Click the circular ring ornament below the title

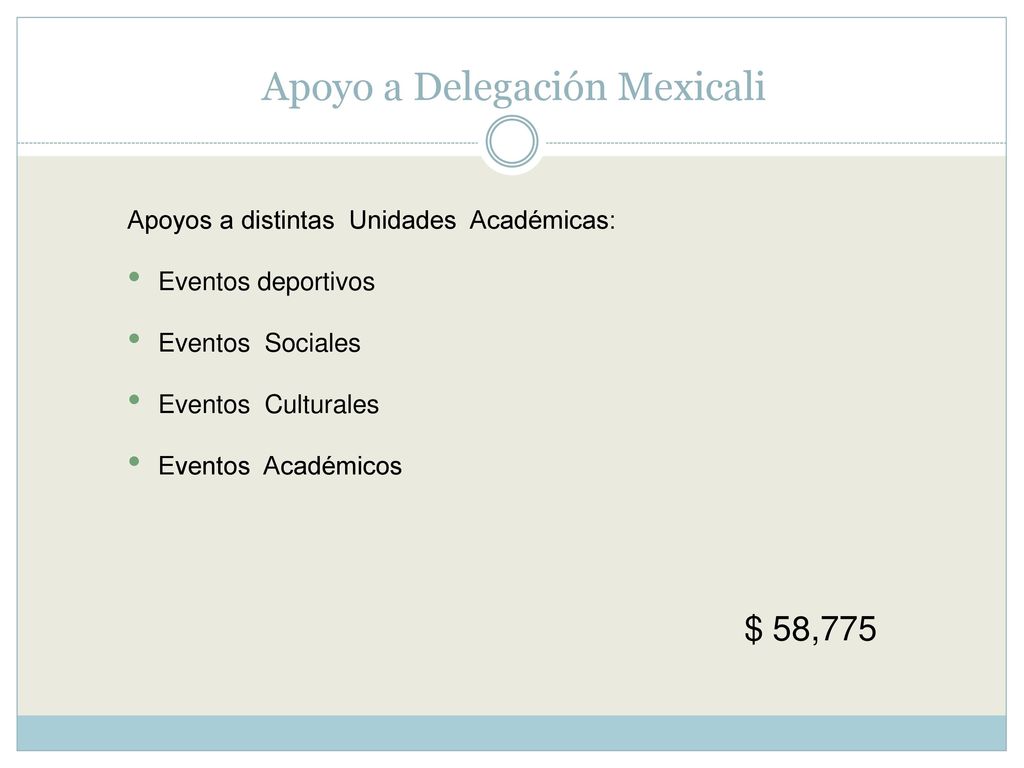(x=512, y=142)
